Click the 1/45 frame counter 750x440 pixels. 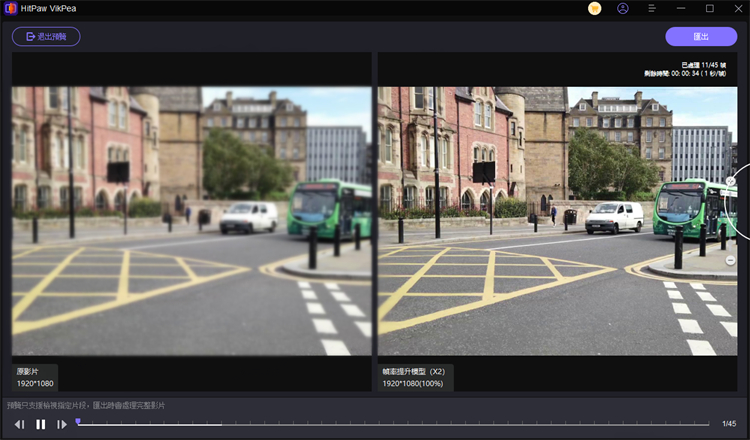coord(729,424)
